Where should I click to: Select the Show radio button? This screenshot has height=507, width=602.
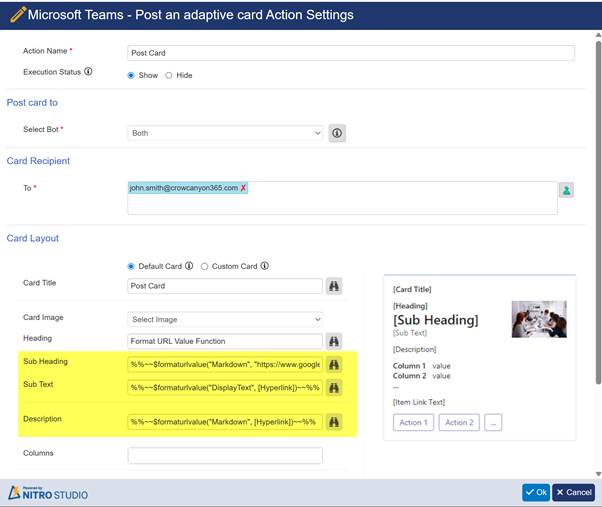tap(131, 75)
